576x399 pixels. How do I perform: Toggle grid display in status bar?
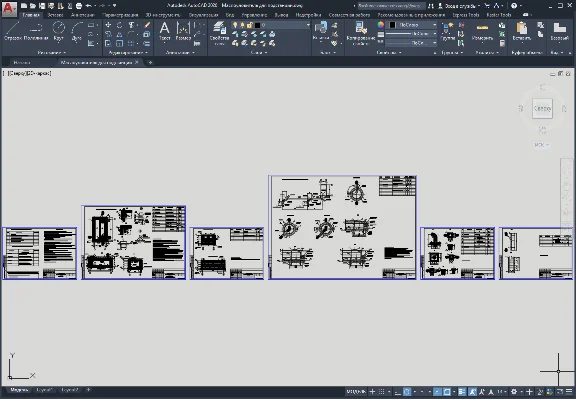point(382,392)
